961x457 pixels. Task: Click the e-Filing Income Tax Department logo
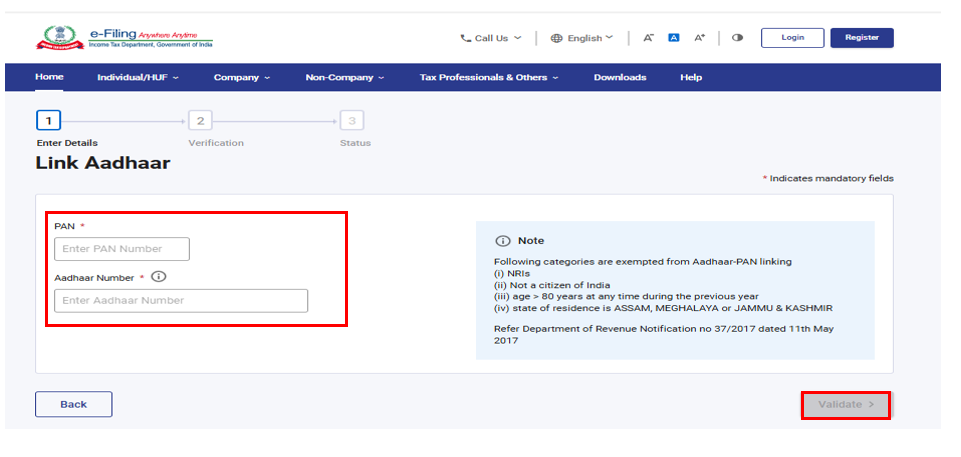point(124,37)
